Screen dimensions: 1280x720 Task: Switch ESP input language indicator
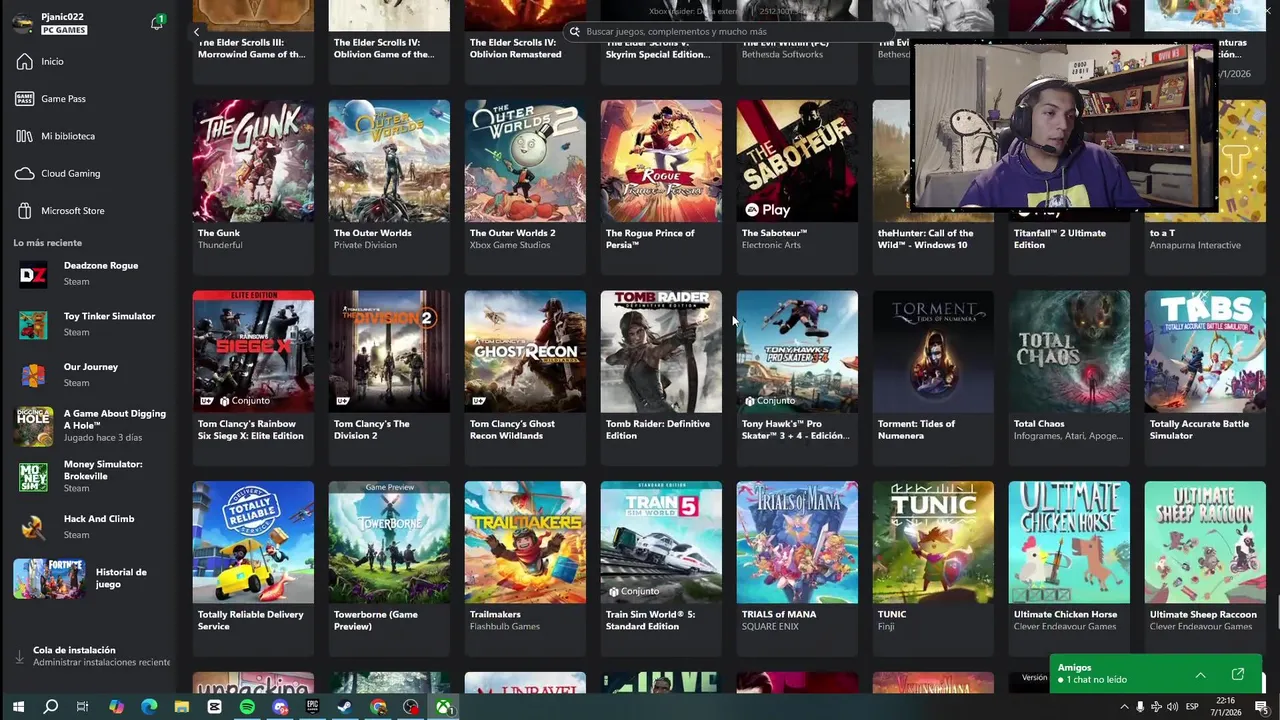pyautogui.click(x=1193, y=707)
